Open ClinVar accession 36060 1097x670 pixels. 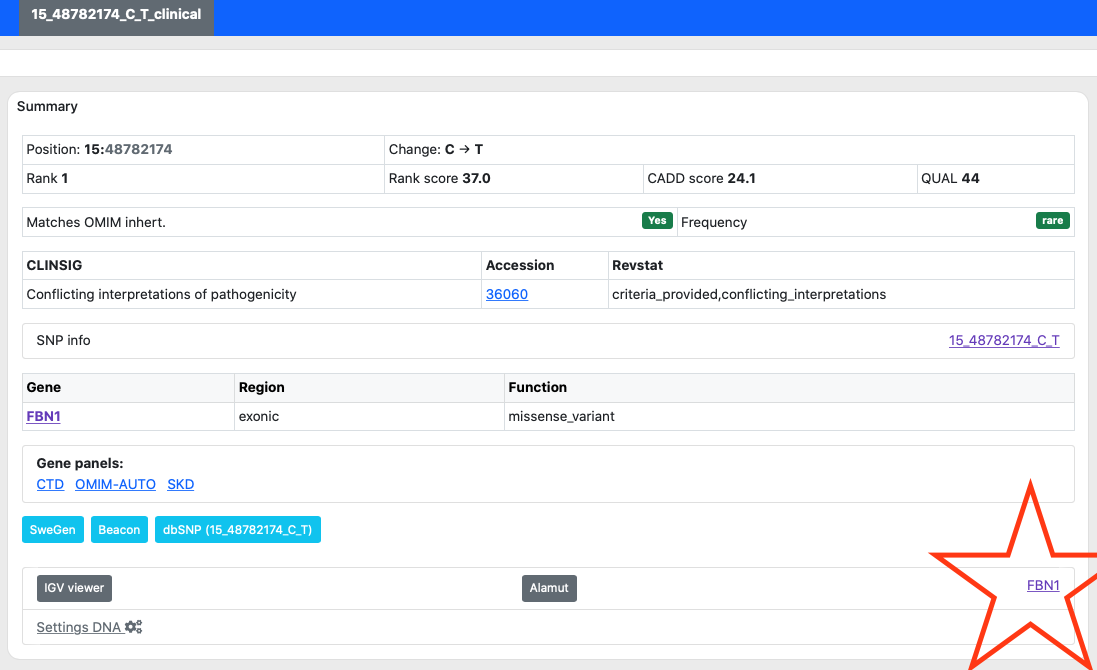[x=507, y=294]
